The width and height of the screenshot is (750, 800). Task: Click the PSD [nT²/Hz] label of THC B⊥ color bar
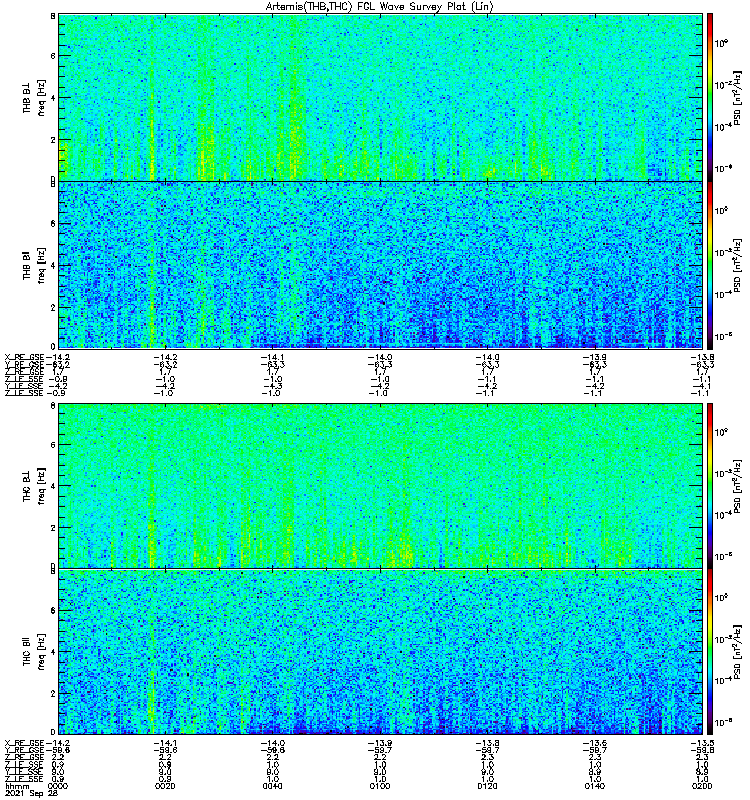pos(737,486)
